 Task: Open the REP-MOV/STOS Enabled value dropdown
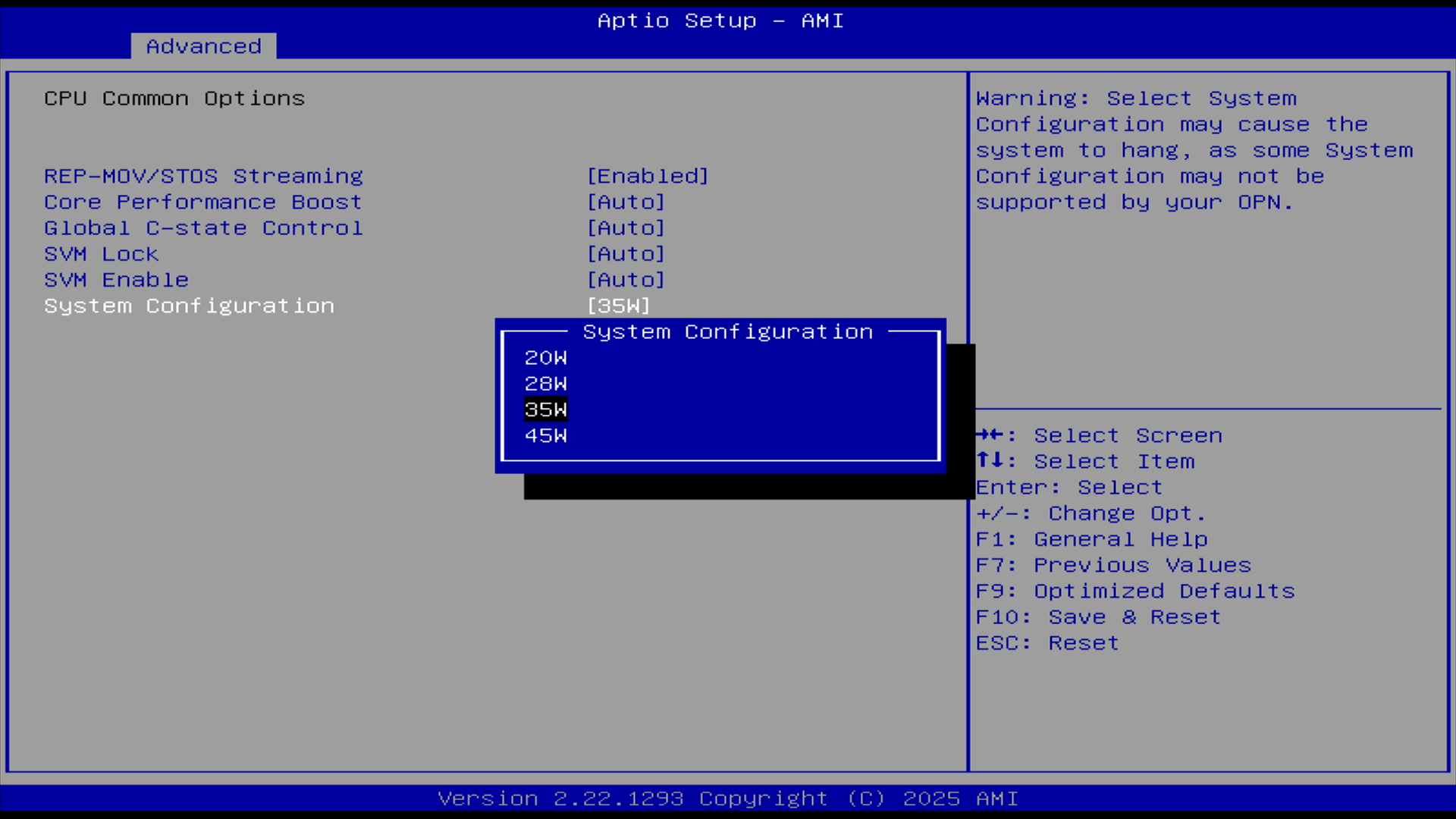648,176
